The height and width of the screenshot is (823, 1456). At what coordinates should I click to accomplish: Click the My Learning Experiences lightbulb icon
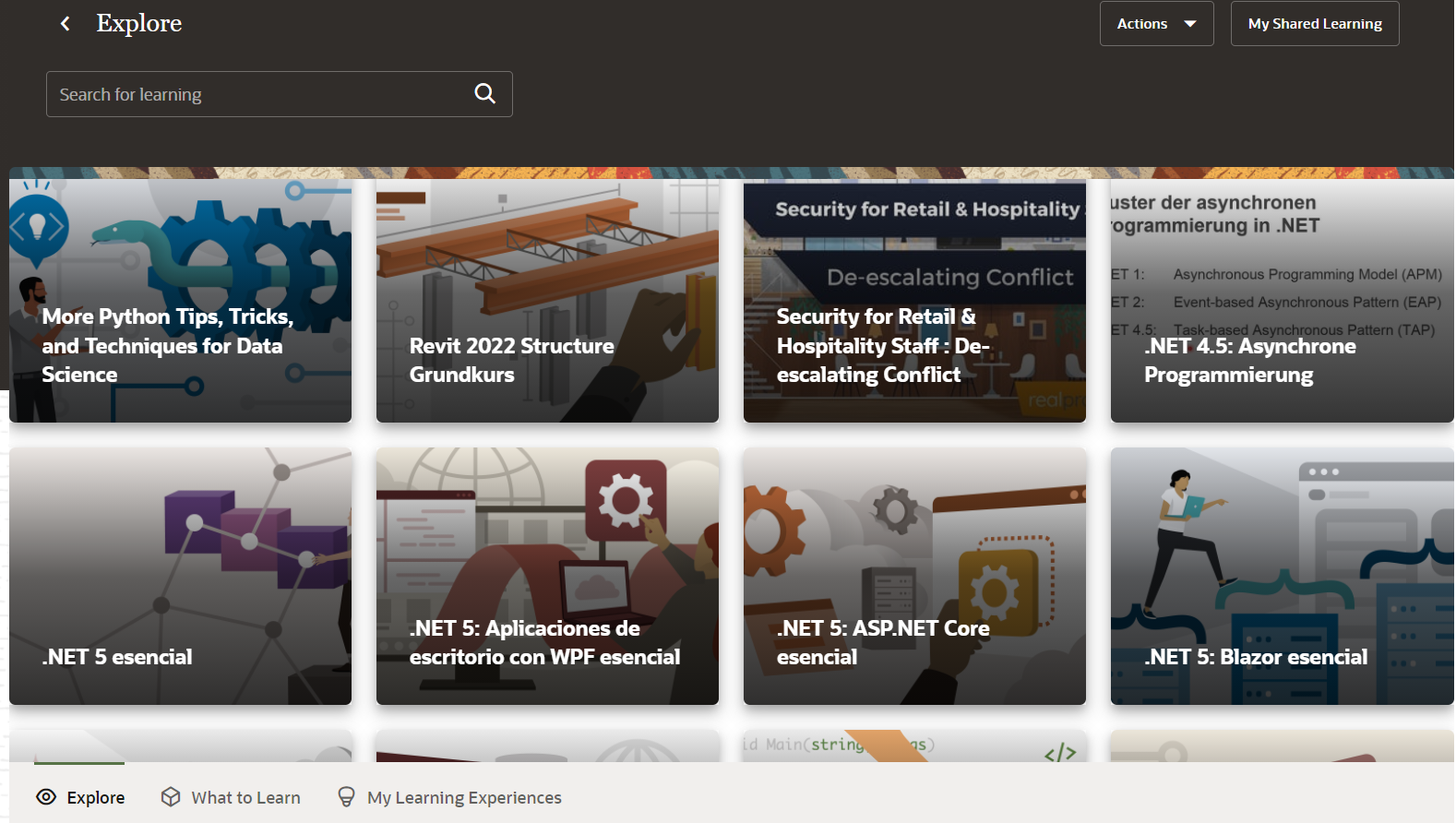(x=346, y=797)
